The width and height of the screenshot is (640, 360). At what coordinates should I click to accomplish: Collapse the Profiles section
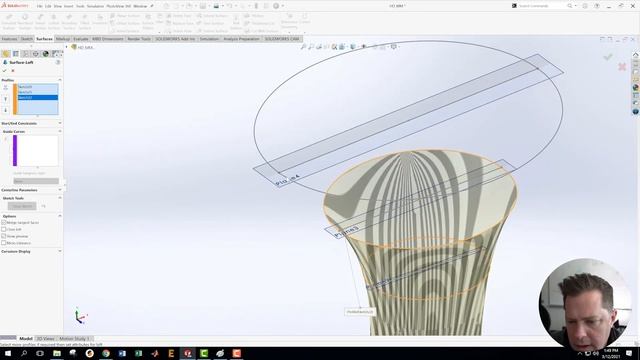tap(60, 80)
